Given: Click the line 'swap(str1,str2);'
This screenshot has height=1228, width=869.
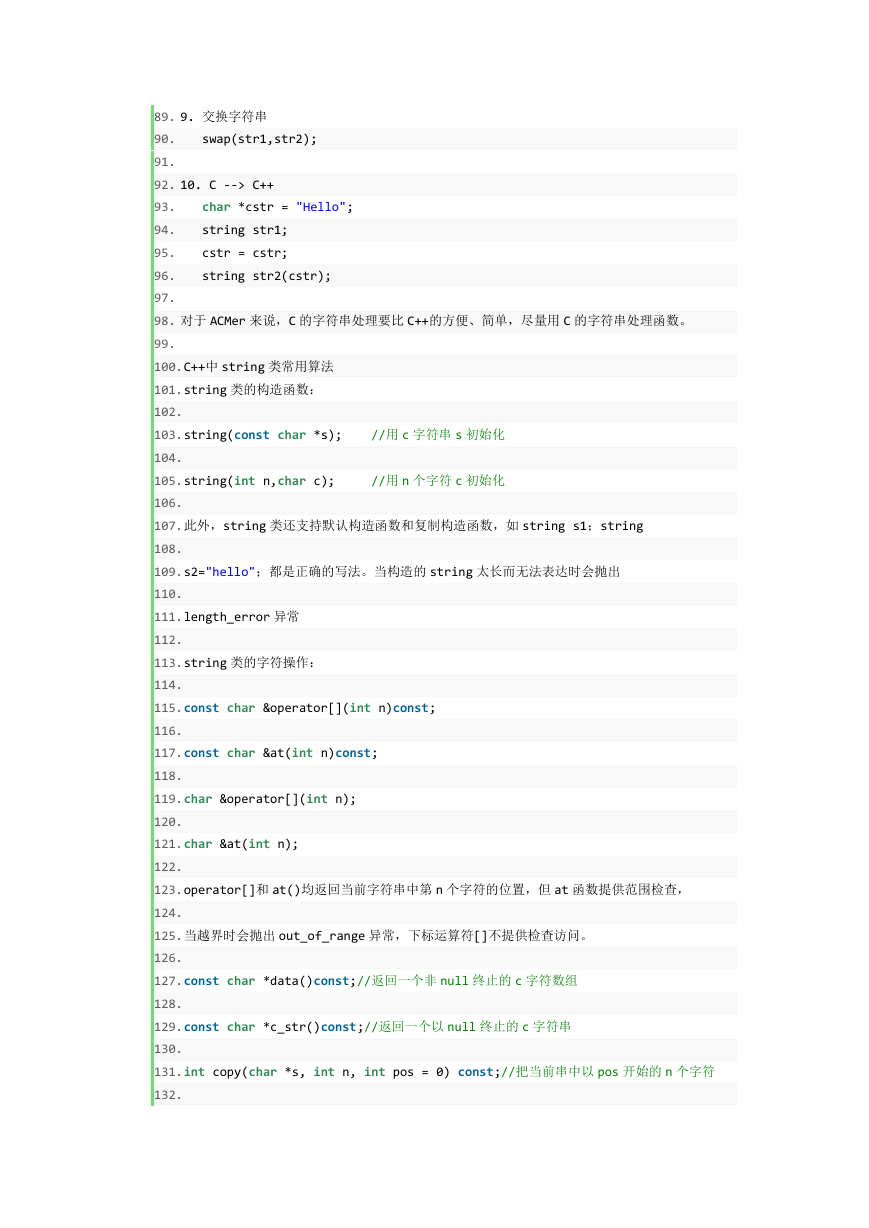Looking at the screenshot, I should pos(259,139).
